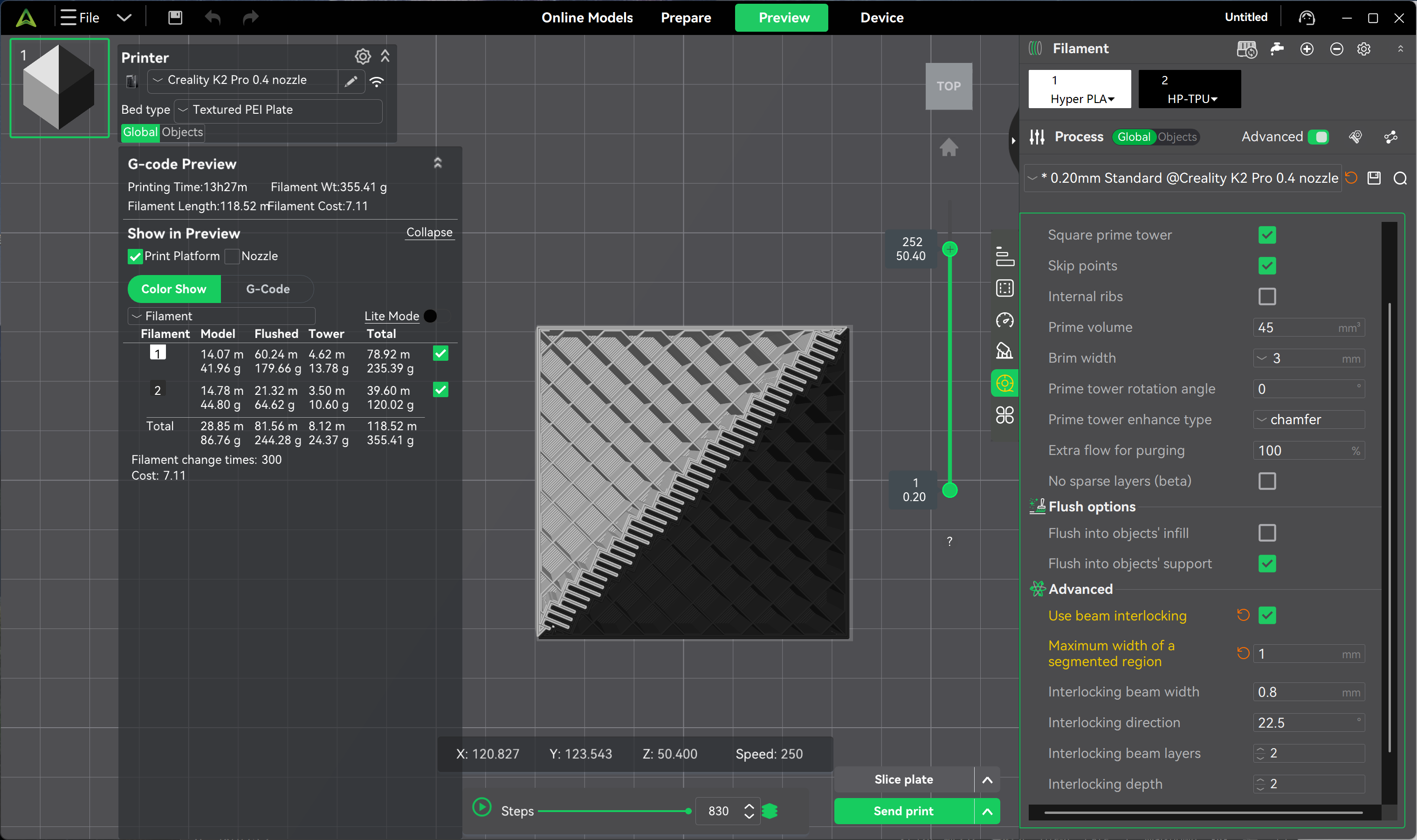This screenshot has width=1417, height=840.
Task: Enable No sparse layers (beta)
Action: 1267,481
